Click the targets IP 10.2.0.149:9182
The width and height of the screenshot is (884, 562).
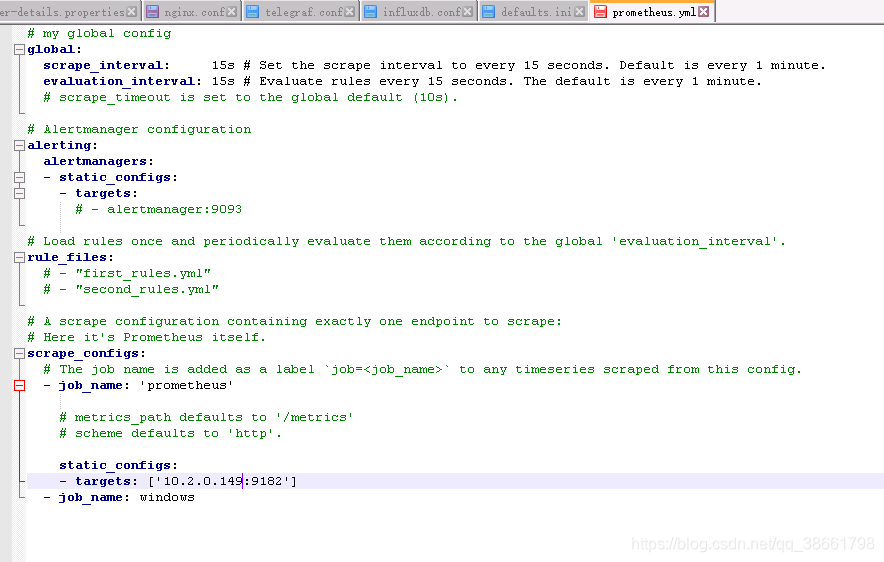click(223, 481)
